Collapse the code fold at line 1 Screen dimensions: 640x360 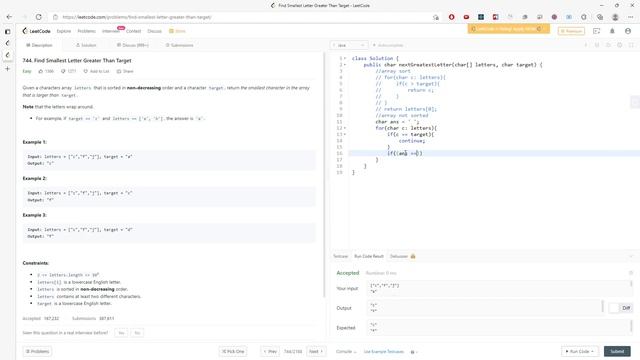pos(345,58)
